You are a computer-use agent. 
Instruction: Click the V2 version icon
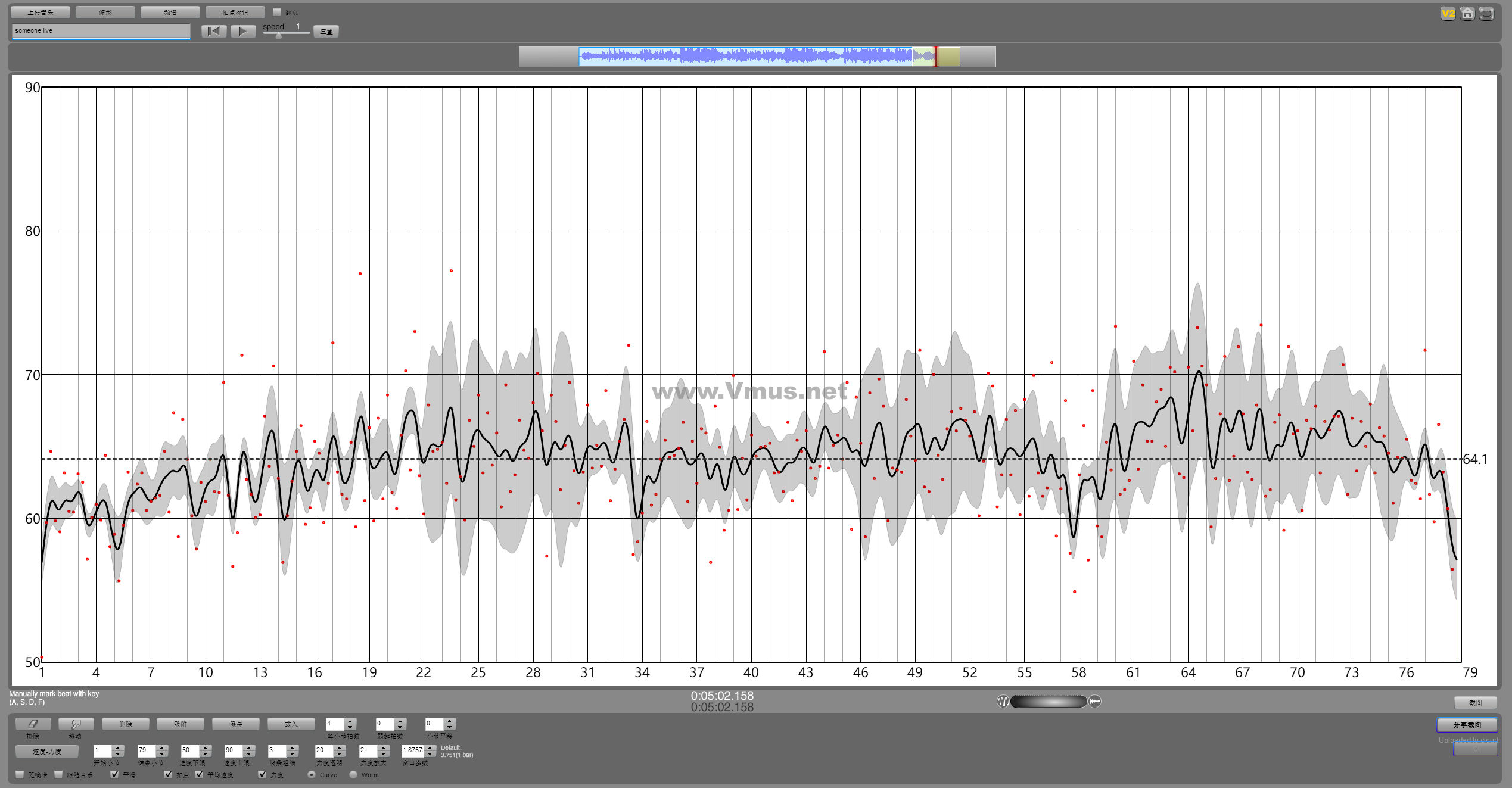pos(1448,13)
